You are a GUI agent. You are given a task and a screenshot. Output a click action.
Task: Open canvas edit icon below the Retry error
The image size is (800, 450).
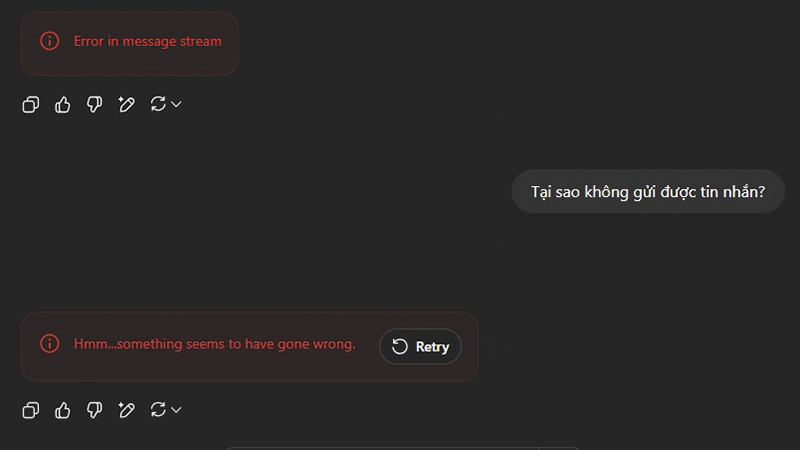pos(126,409)
